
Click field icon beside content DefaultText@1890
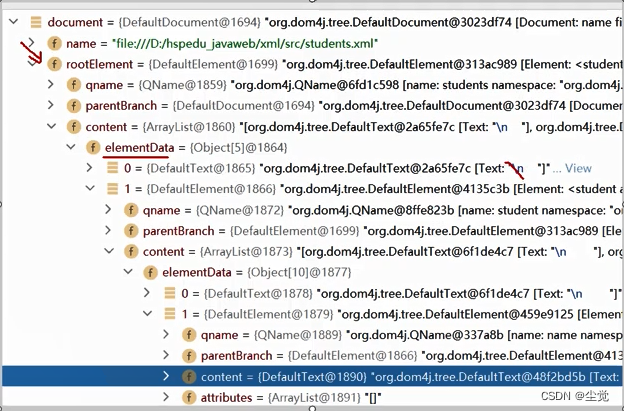point(189,376)
